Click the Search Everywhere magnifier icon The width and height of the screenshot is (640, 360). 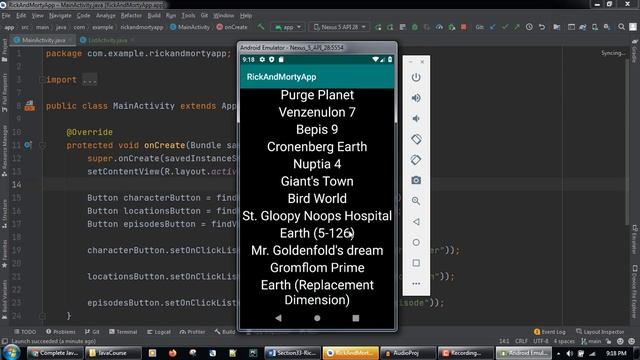coord(621,27)
